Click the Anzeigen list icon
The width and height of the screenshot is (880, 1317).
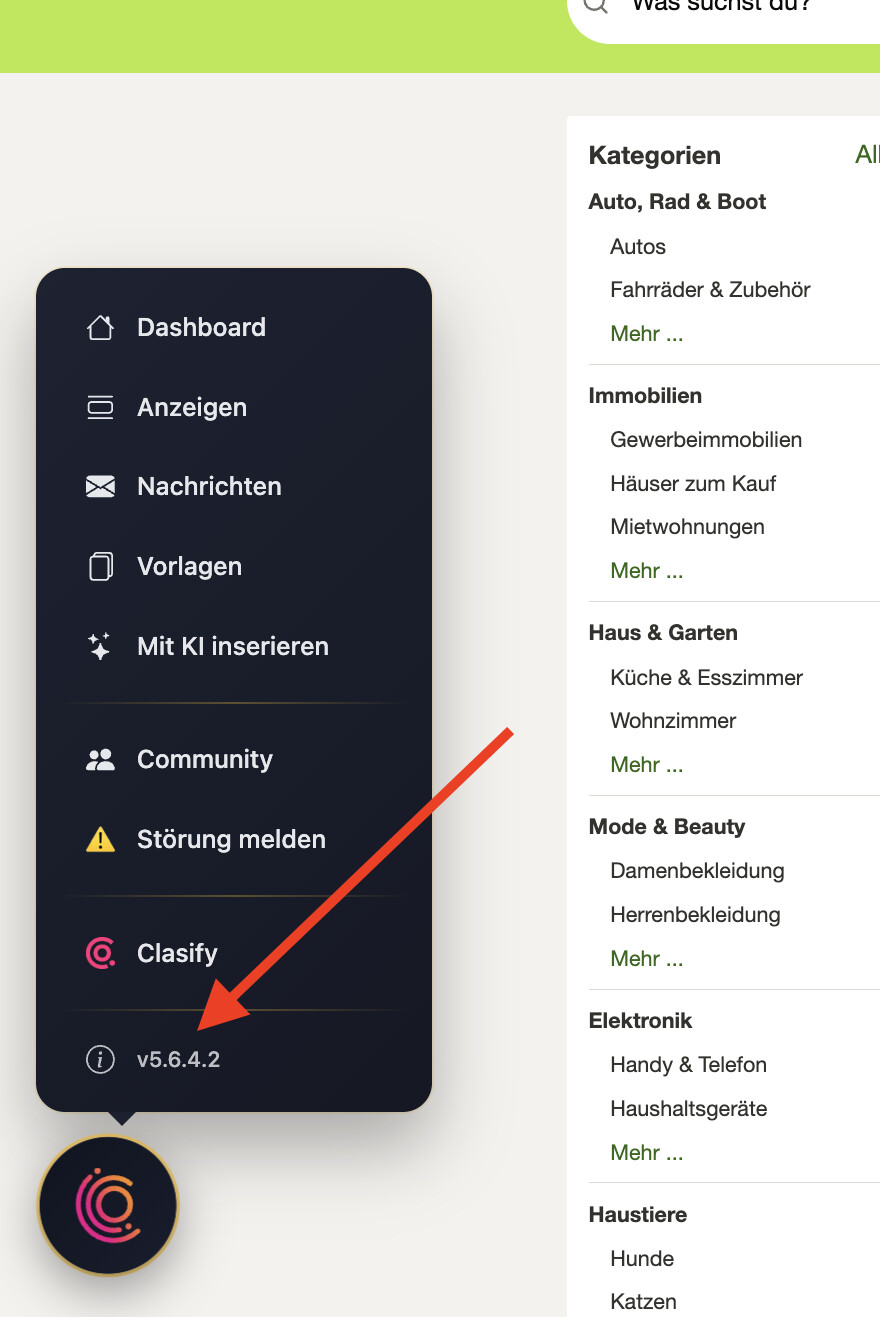(100, 408)
